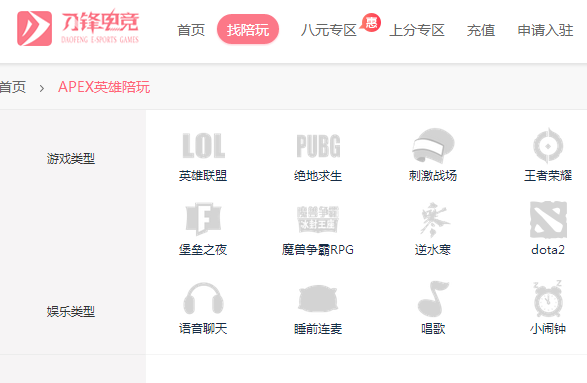Click the 游戏类型 category heading
The width and height of the screenshot is (587, 383).
[x=71, y=158]
